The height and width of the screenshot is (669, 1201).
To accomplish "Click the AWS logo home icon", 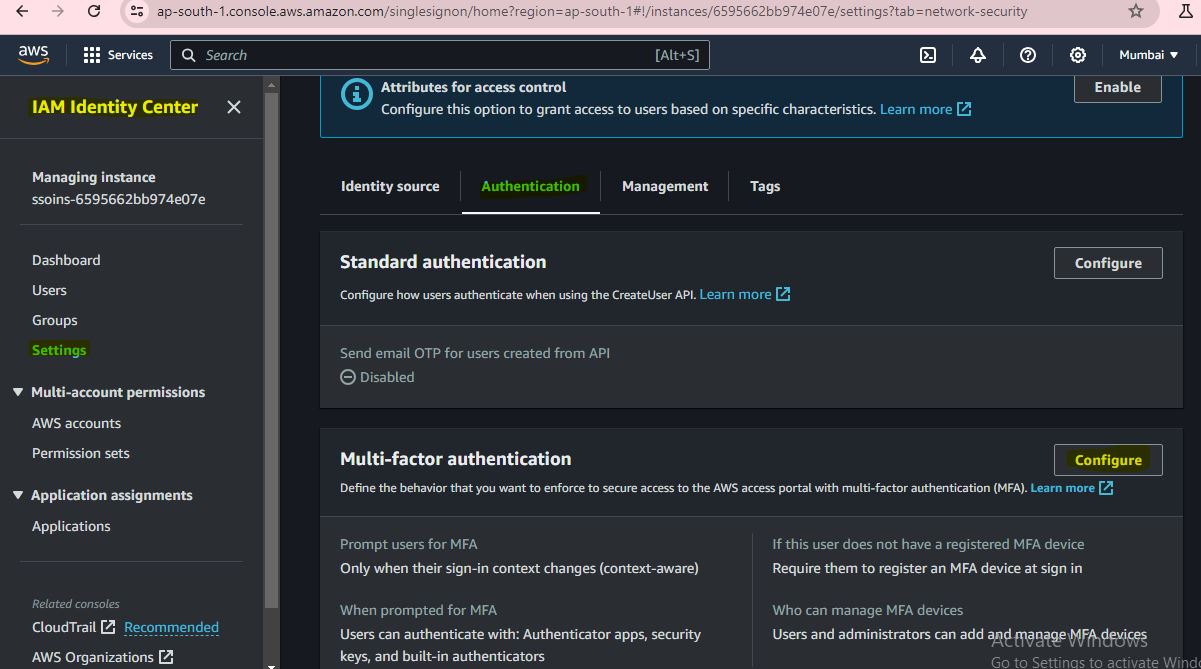I will (33, 55).
